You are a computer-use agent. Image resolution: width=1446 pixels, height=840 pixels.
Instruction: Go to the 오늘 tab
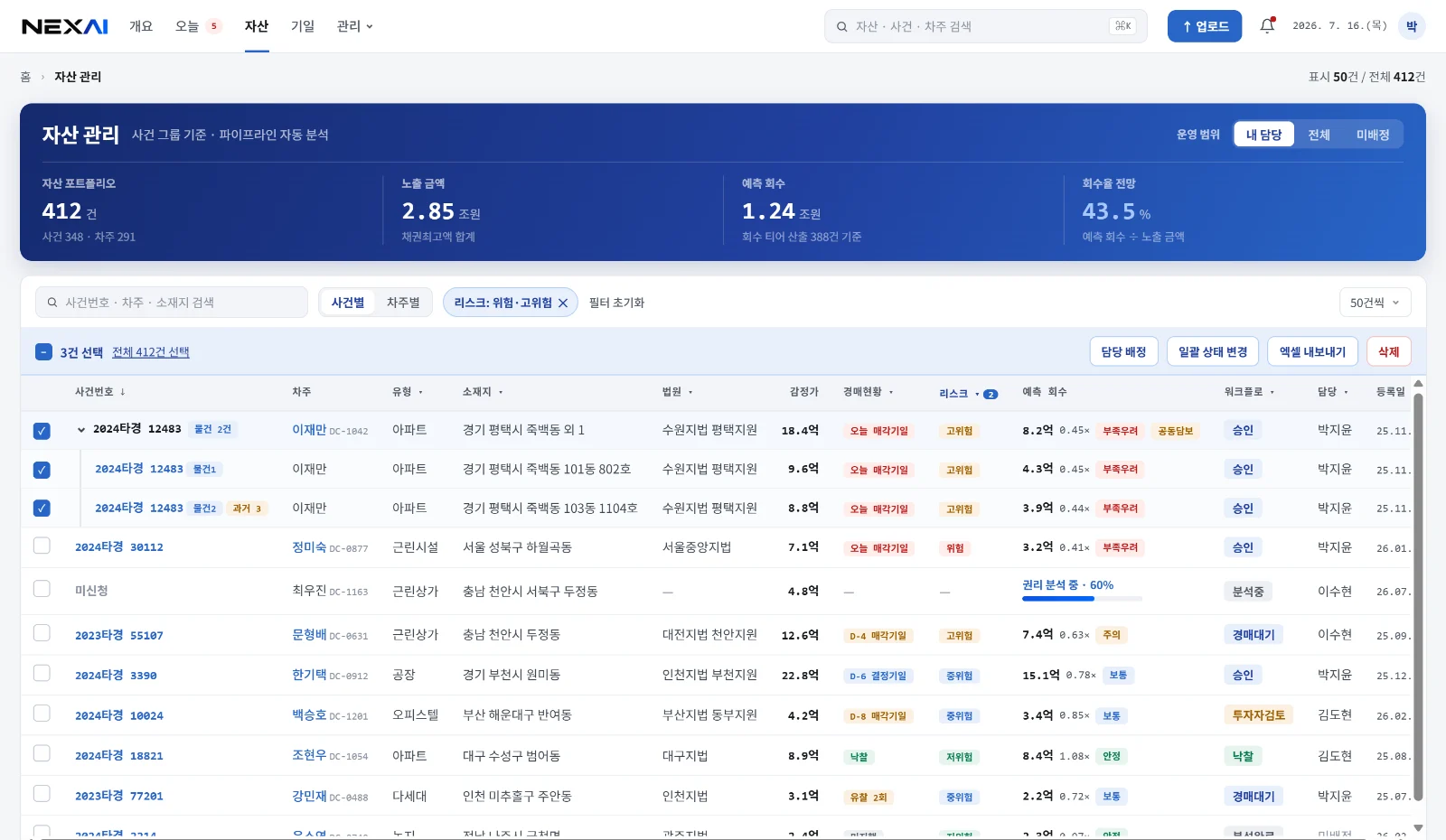pos(187,26)
